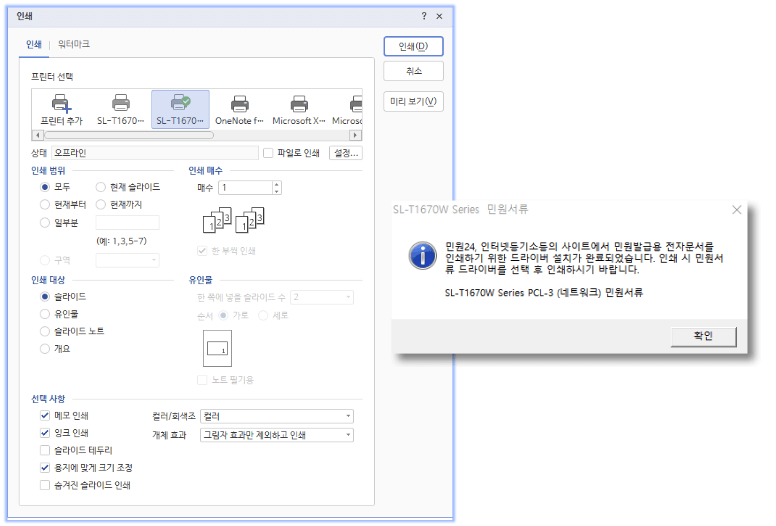Click the copies (매수) number field
Image resolution: width=776 pixels, height=526 pixels.
[245, 188]
